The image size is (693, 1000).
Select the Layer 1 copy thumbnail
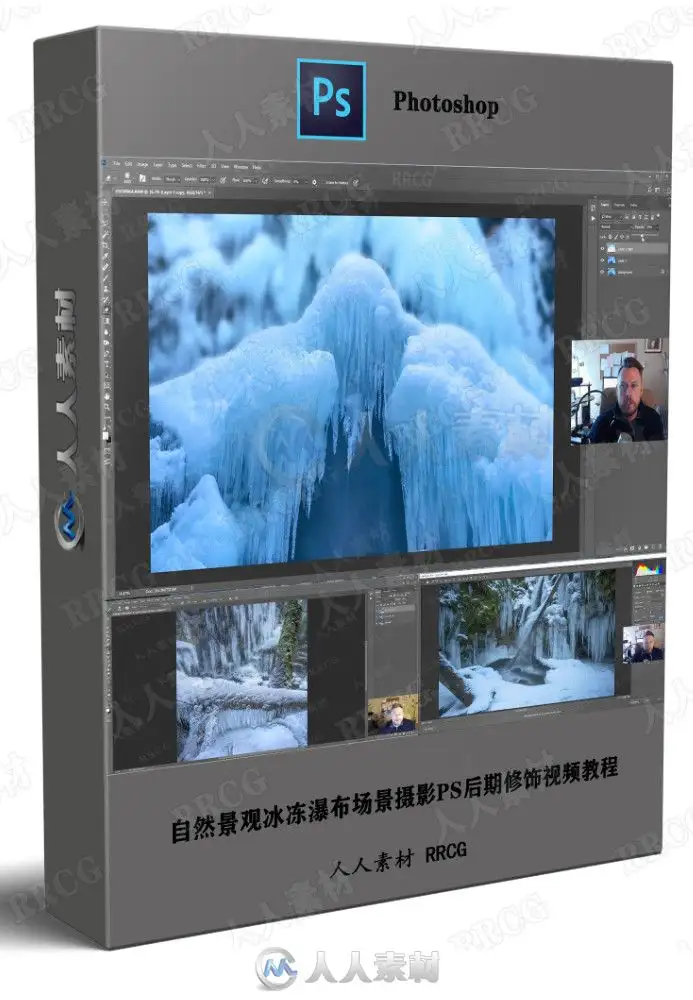(x=611, y=248)
